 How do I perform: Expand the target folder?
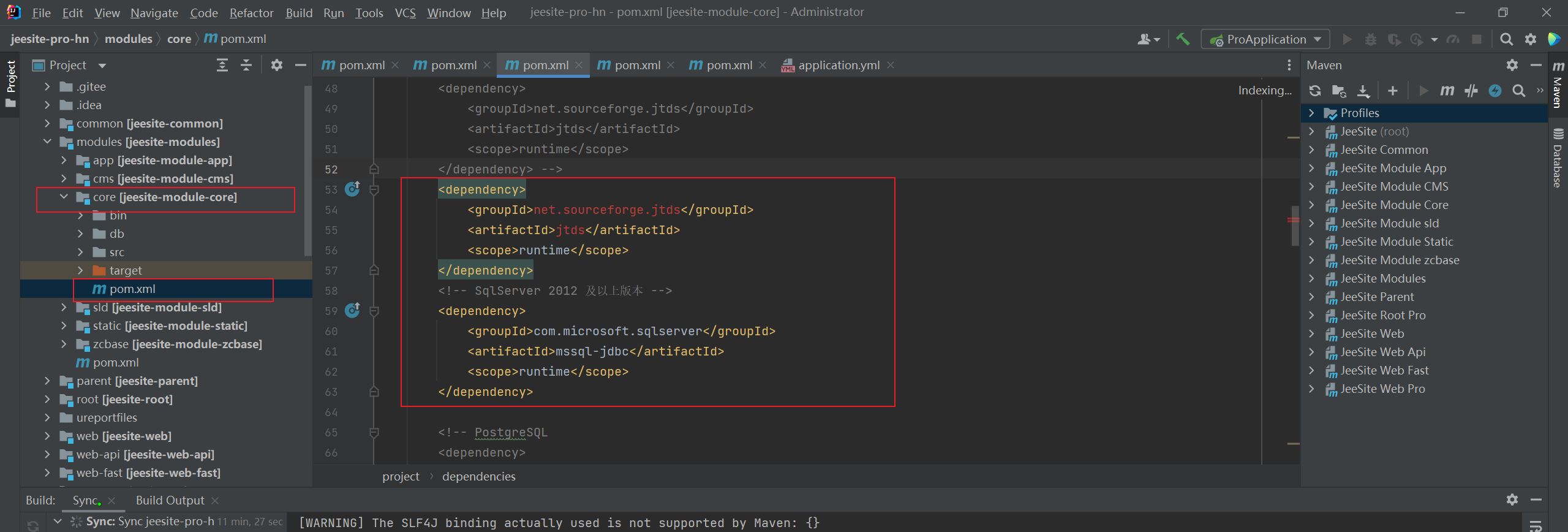(80, 270)
